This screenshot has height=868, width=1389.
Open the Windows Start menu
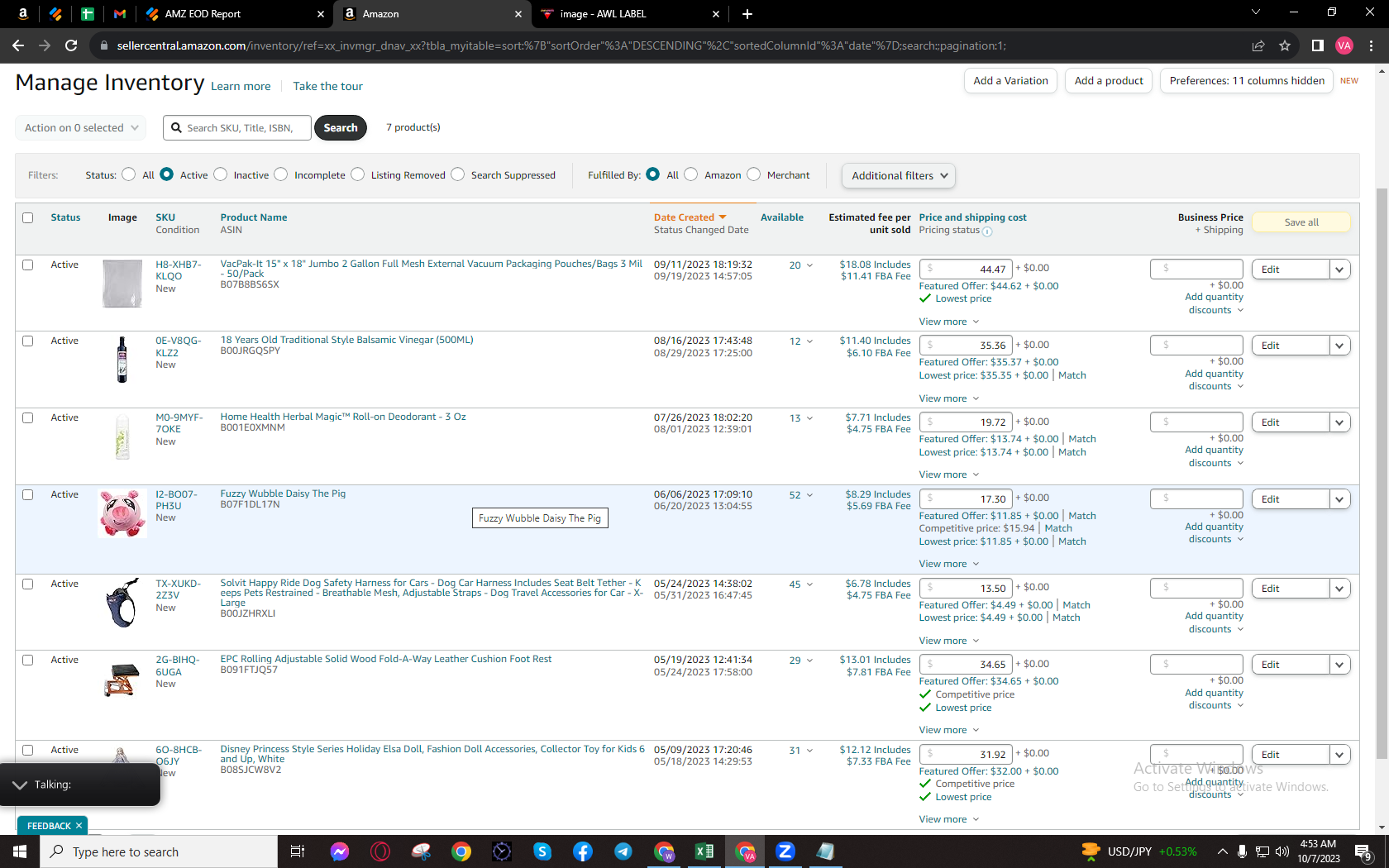coord(20,851)
